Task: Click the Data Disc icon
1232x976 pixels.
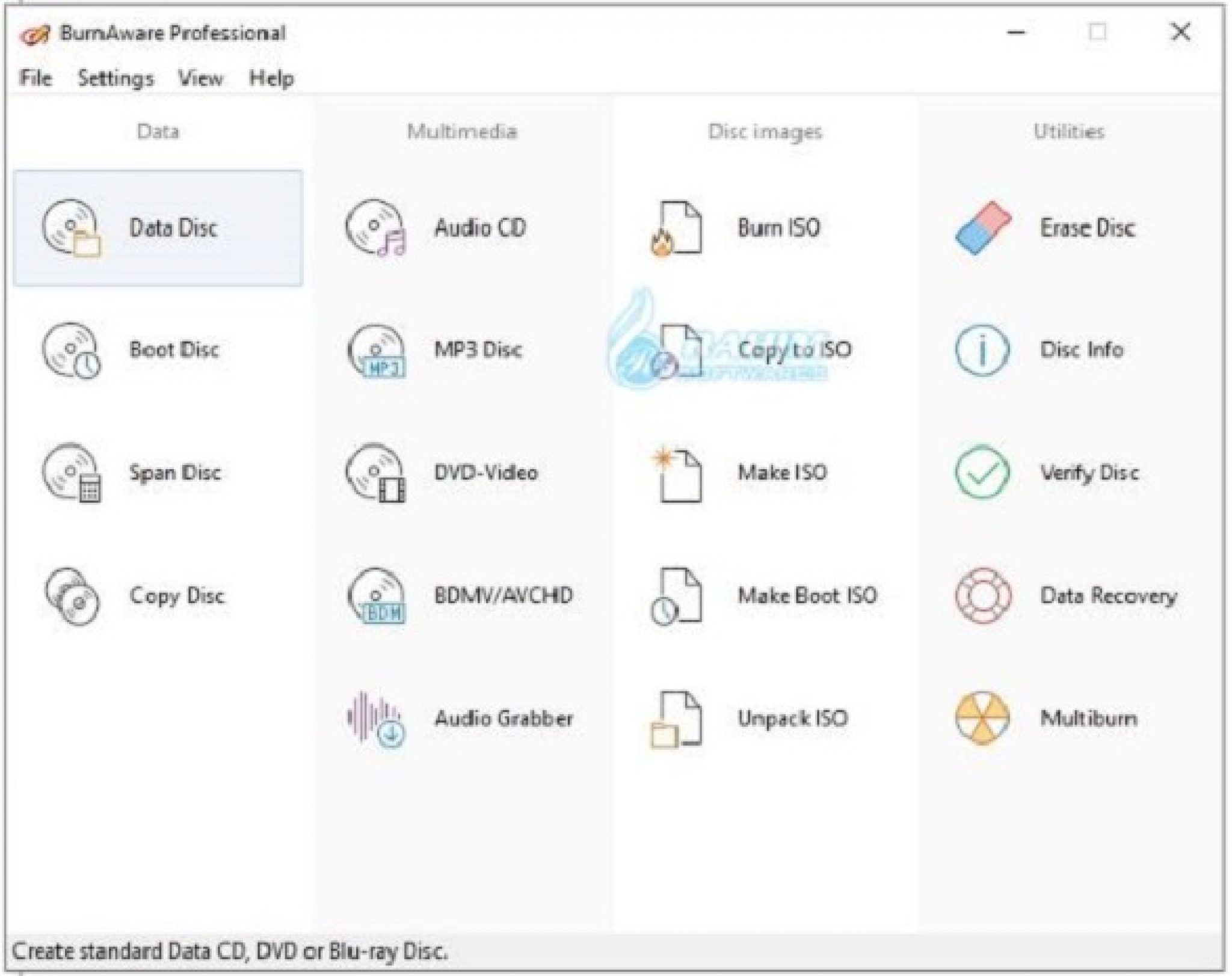Action: click(71, 228)
